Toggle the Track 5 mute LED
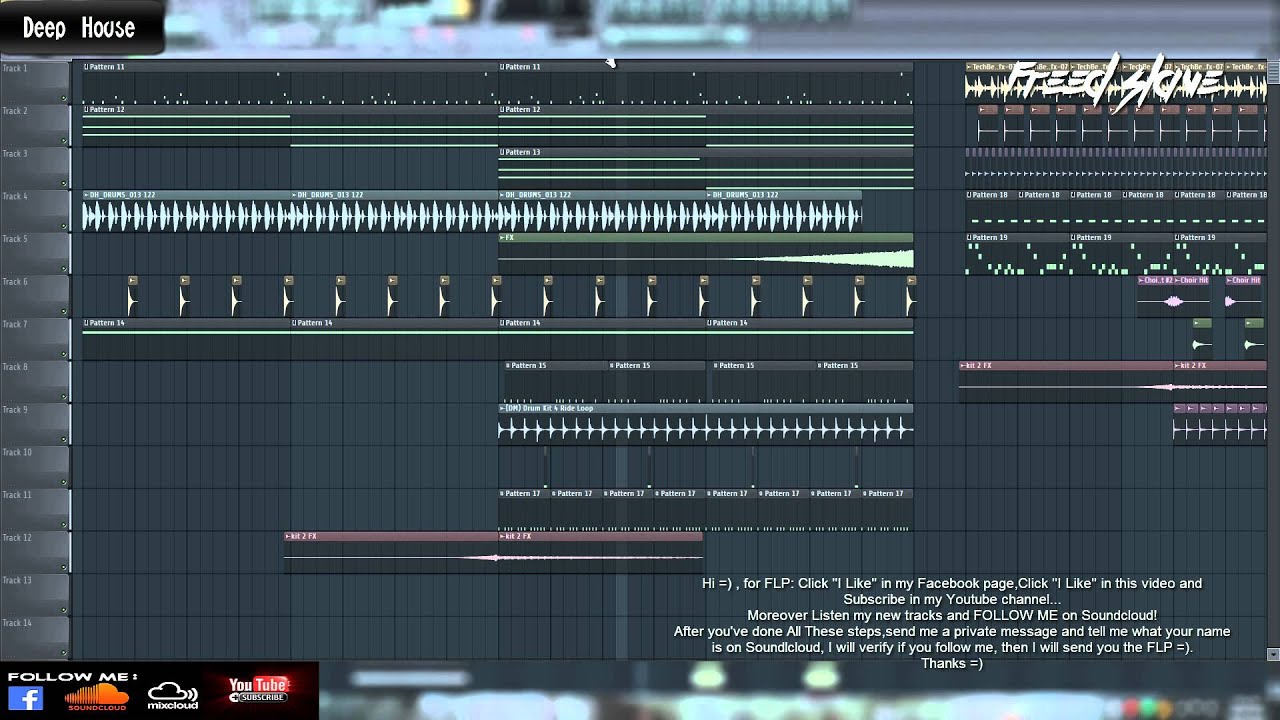 [x=64, y=269]
